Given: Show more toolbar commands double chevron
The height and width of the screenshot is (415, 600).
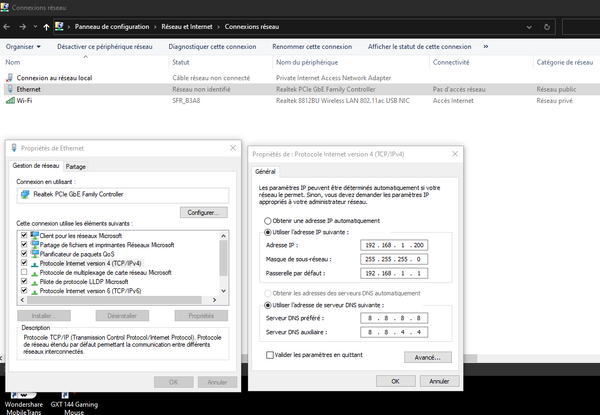Looking at the screenshot, I should [486, 46].
